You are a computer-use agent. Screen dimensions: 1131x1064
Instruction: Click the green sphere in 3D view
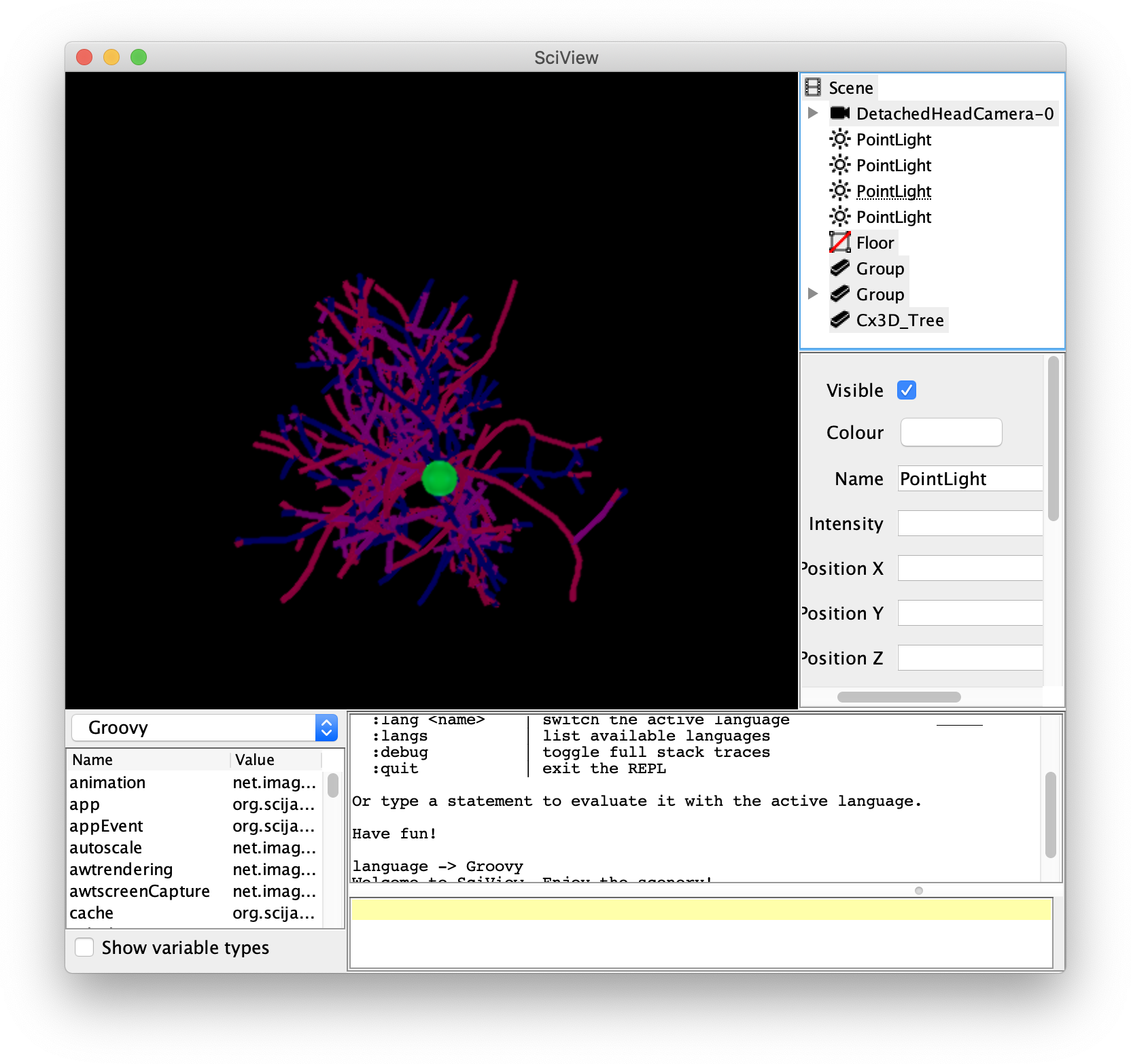440,478
